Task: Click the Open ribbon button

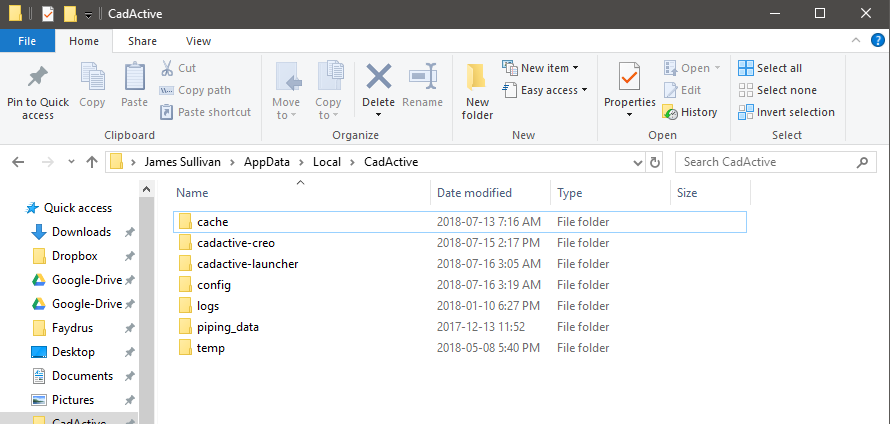Action: (691, 68)
